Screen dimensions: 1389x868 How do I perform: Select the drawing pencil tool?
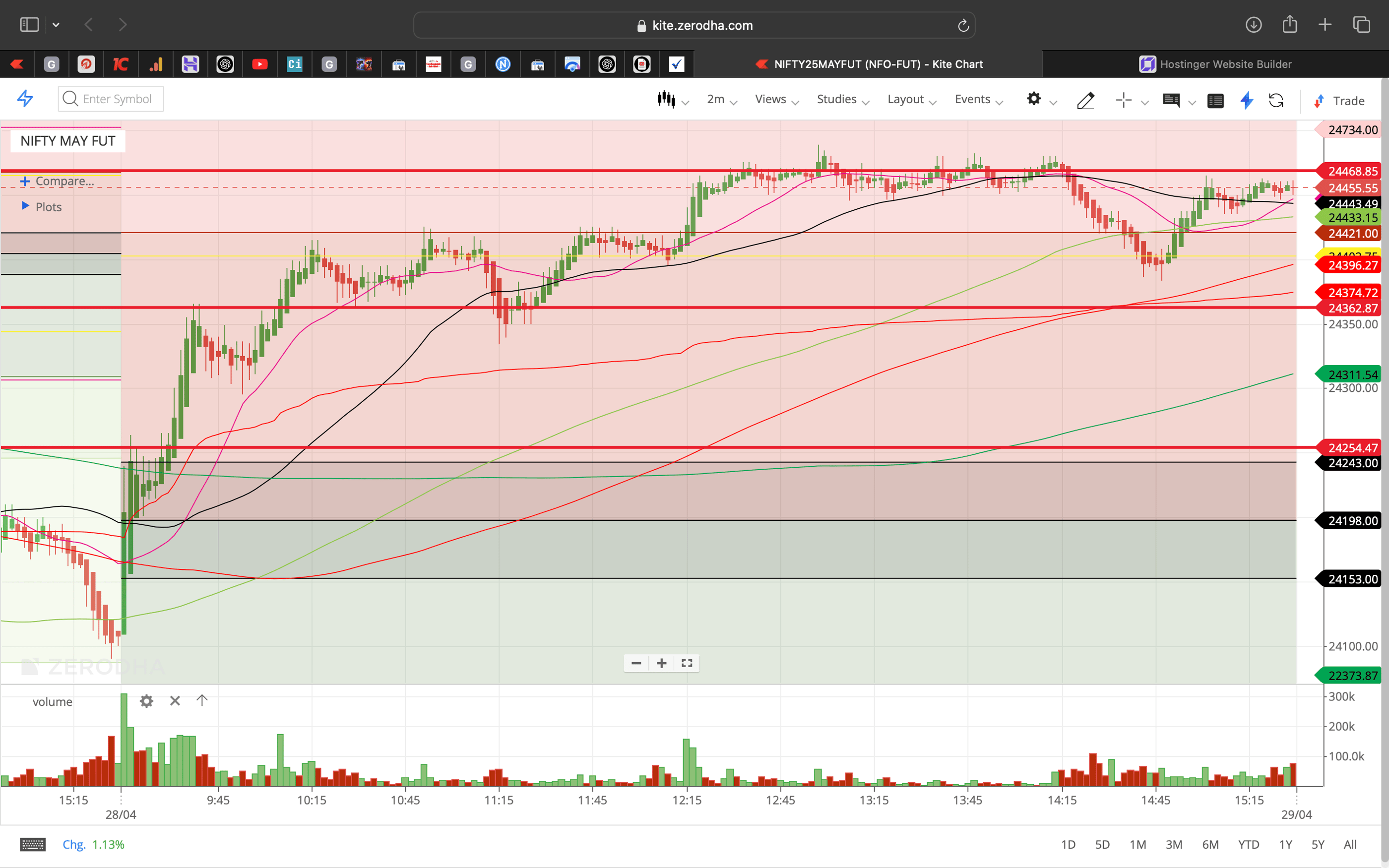(1085, 101)
